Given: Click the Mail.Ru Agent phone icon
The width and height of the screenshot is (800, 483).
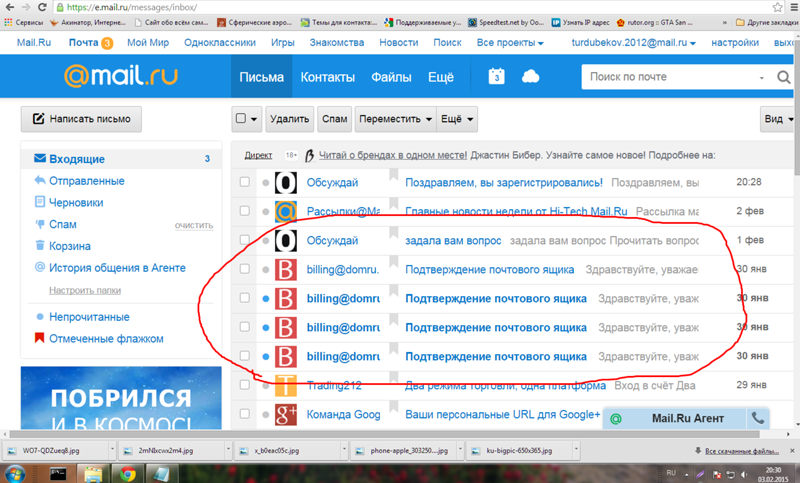Looking at the screenshot, I should coord(758,418).
